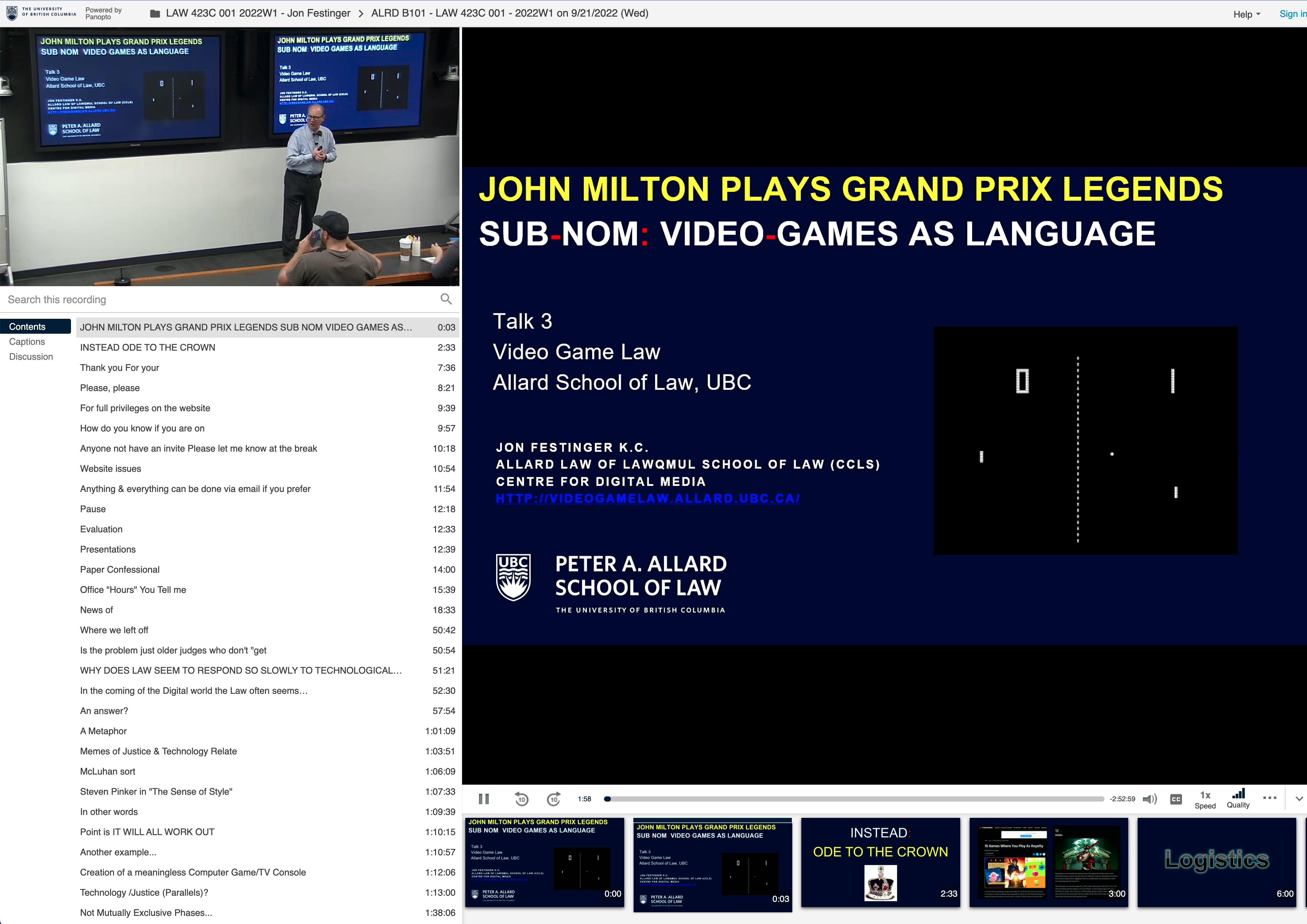Screen dimensions: 1307x924
Task: Open the thumbnail at 3:00
Action: [1048, 862]
